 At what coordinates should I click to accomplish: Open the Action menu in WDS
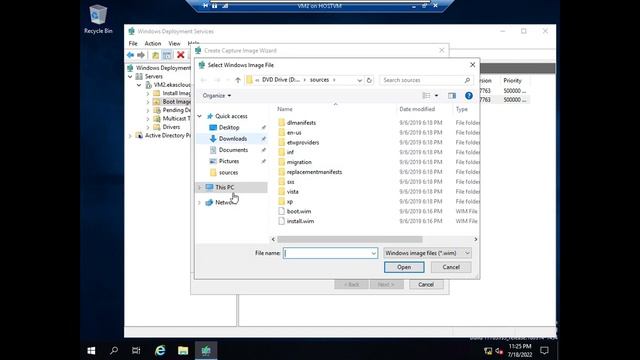tap(153, 43)
